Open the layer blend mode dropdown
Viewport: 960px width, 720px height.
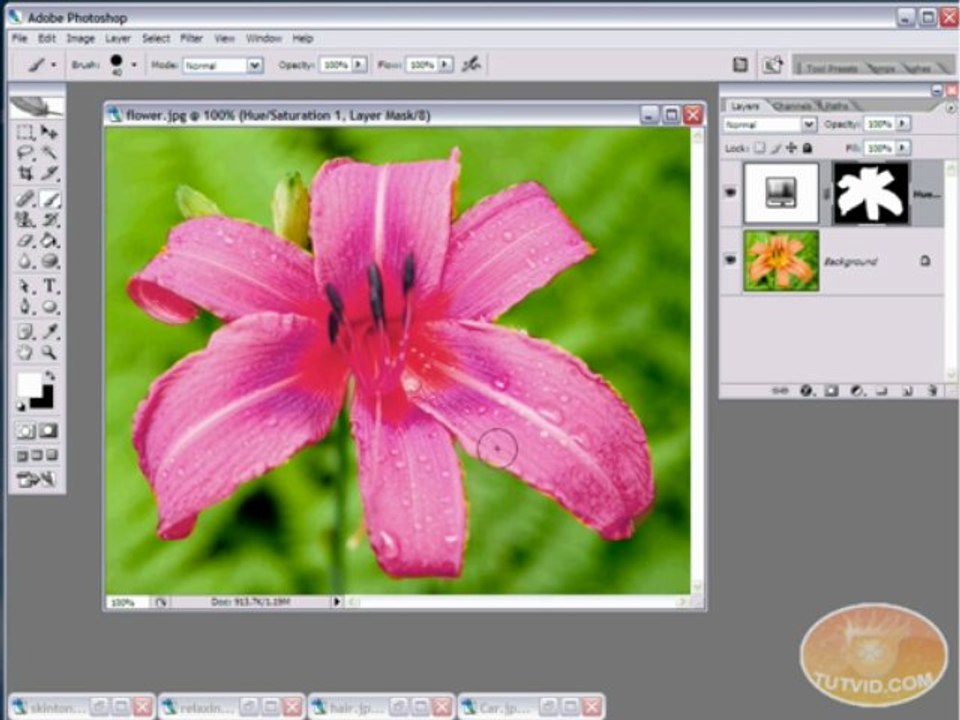[x=809, y=124]
